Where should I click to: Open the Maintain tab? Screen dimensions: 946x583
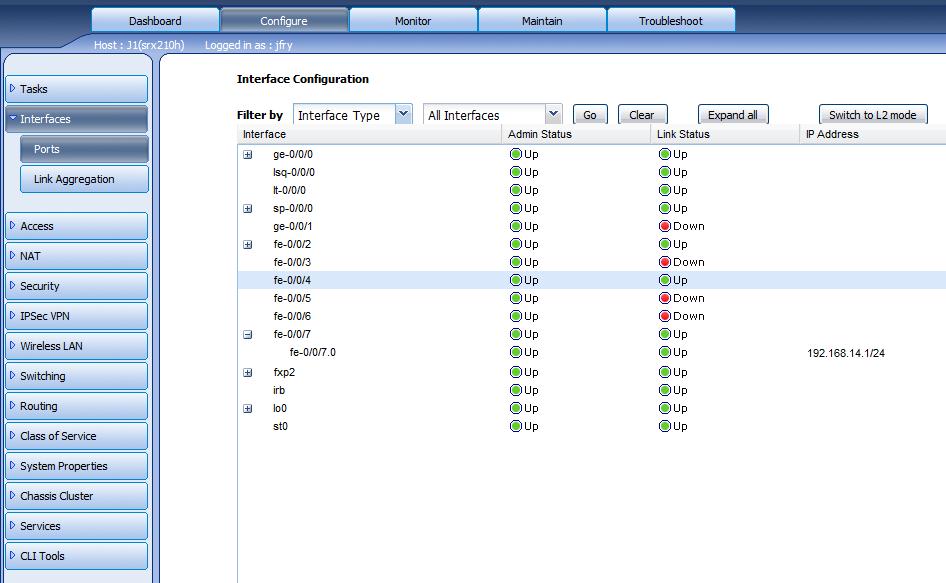coord(542,21)
